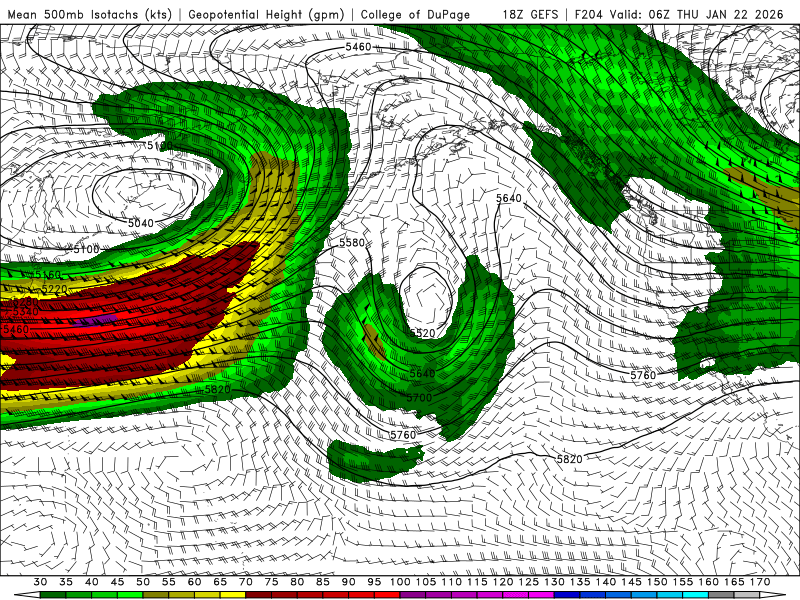The height and width of the screenshot is (600, 800).
Task: Select the dark blue 130–135 kt swatch
Action: pos(566,595)
